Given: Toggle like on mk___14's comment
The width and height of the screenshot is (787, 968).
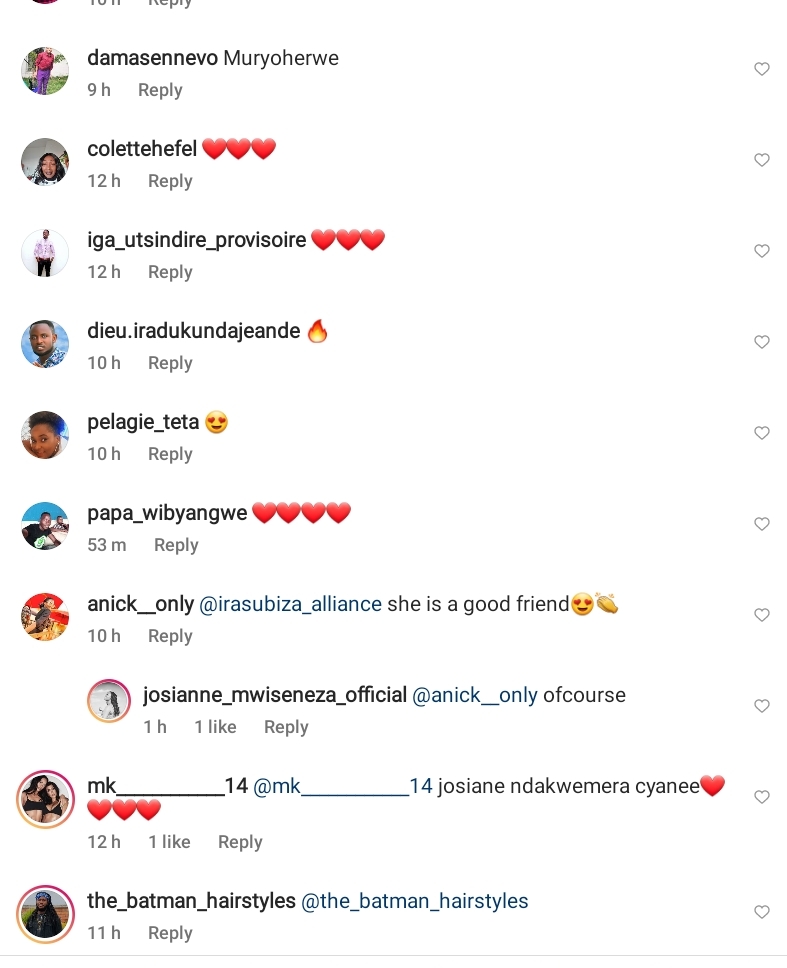Looking at the screenshot, I should click(x=762, y=797).
